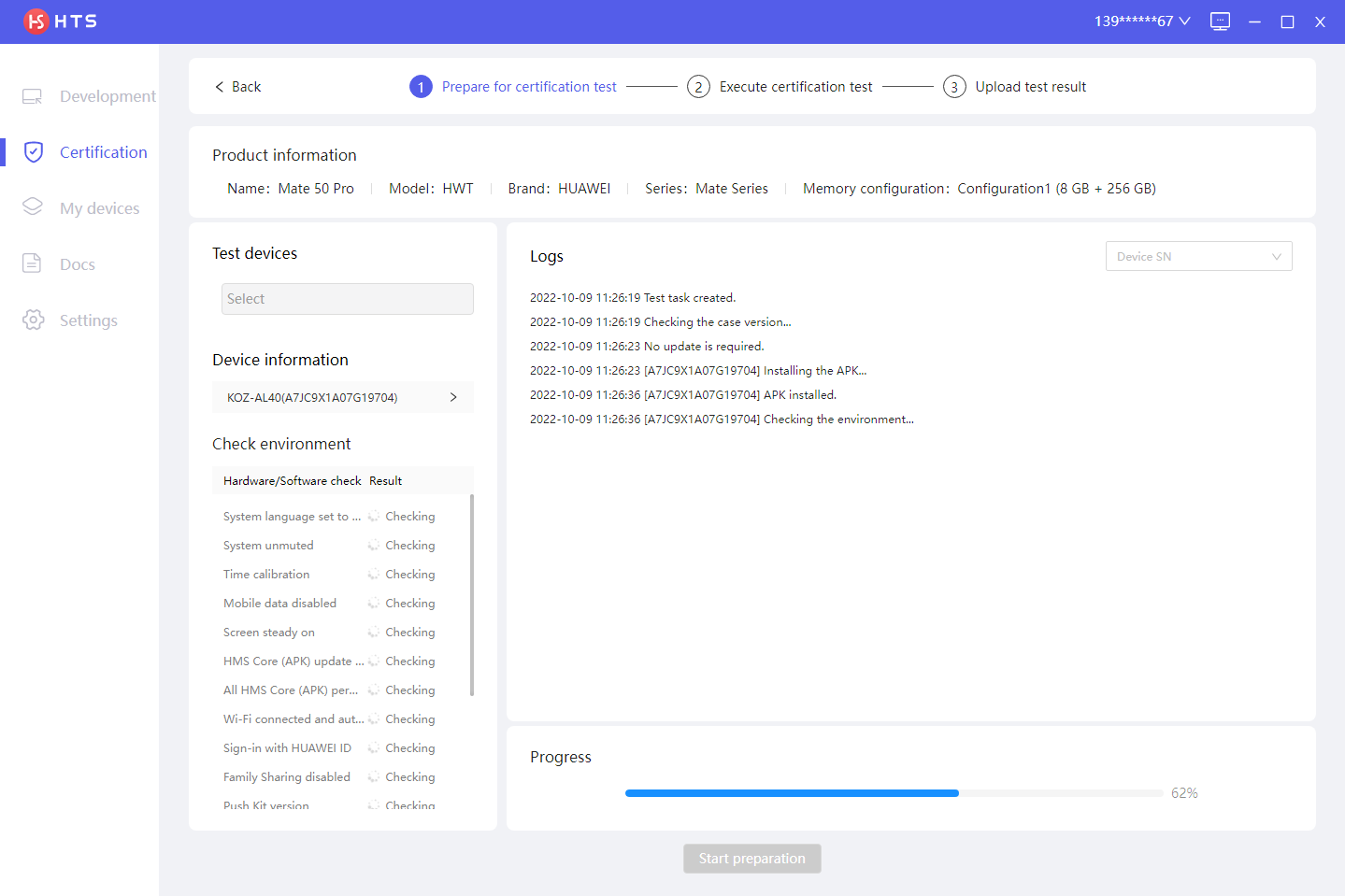Click the Start preparation button
This screenshot has width=1345, height=896.
point(752,859)
